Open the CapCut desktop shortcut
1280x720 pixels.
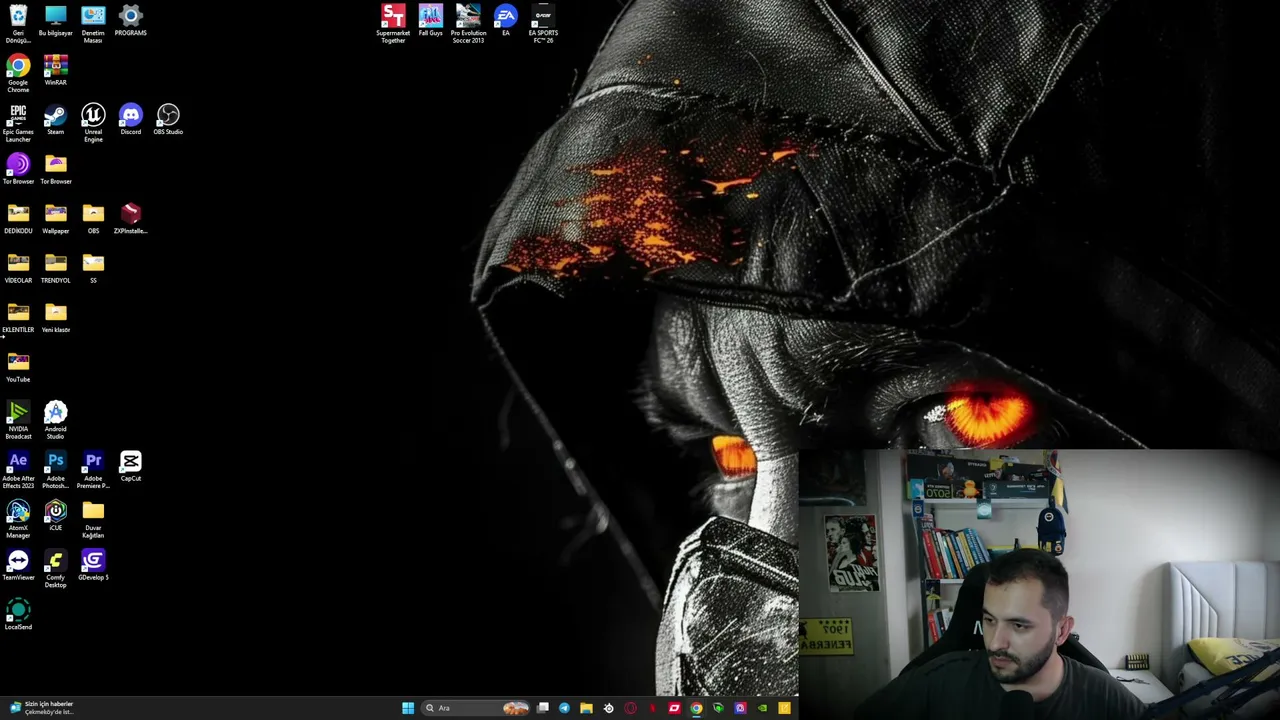point(131,467)
